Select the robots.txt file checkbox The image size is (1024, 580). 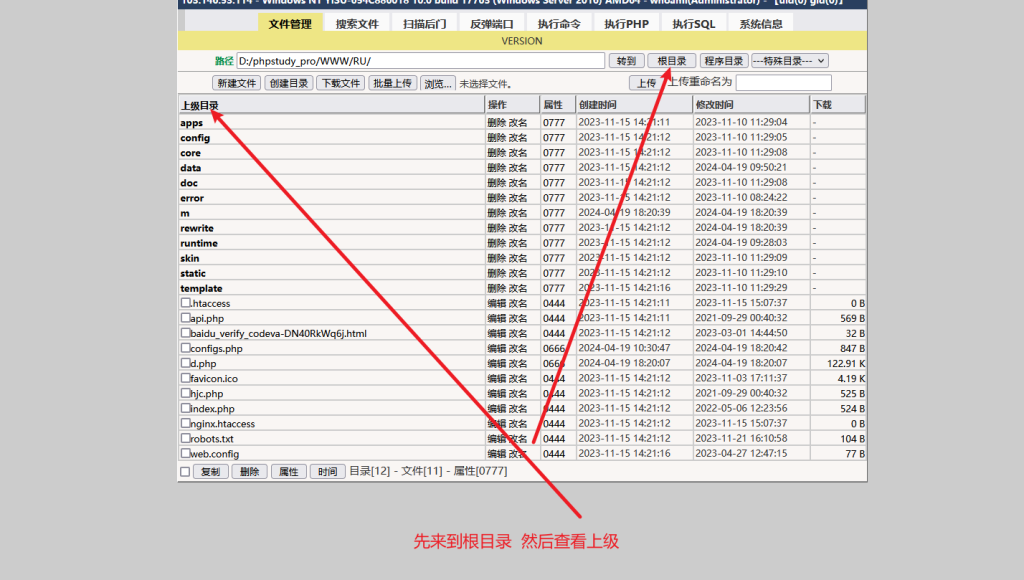(x=185, y=438)
